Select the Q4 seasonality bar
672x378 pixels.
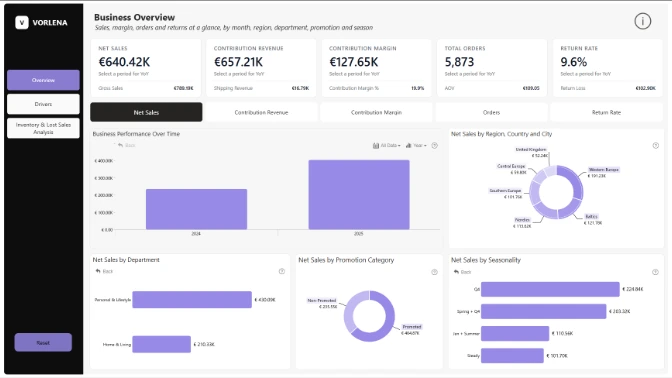tap(550, 289)
